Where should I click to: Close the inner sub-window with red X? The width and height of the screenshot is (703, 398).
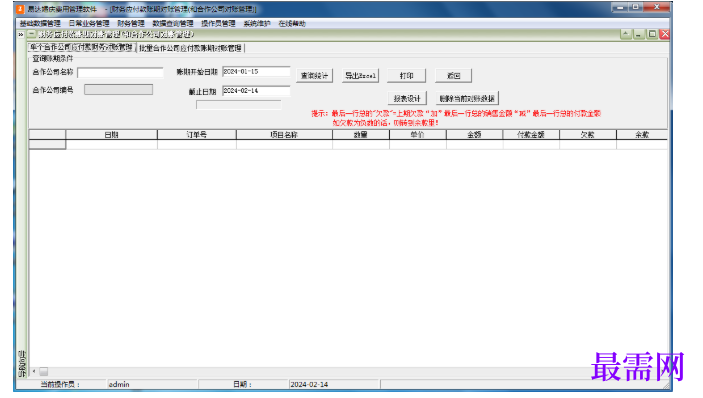664,34
